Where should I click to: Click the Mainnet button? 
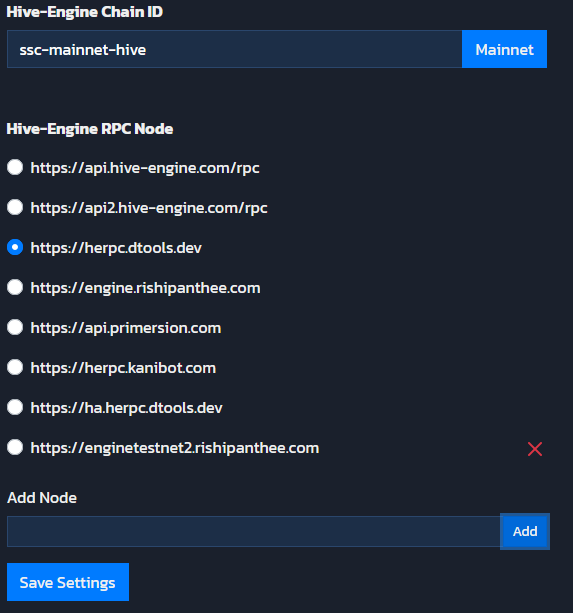(x=504, y=49)
